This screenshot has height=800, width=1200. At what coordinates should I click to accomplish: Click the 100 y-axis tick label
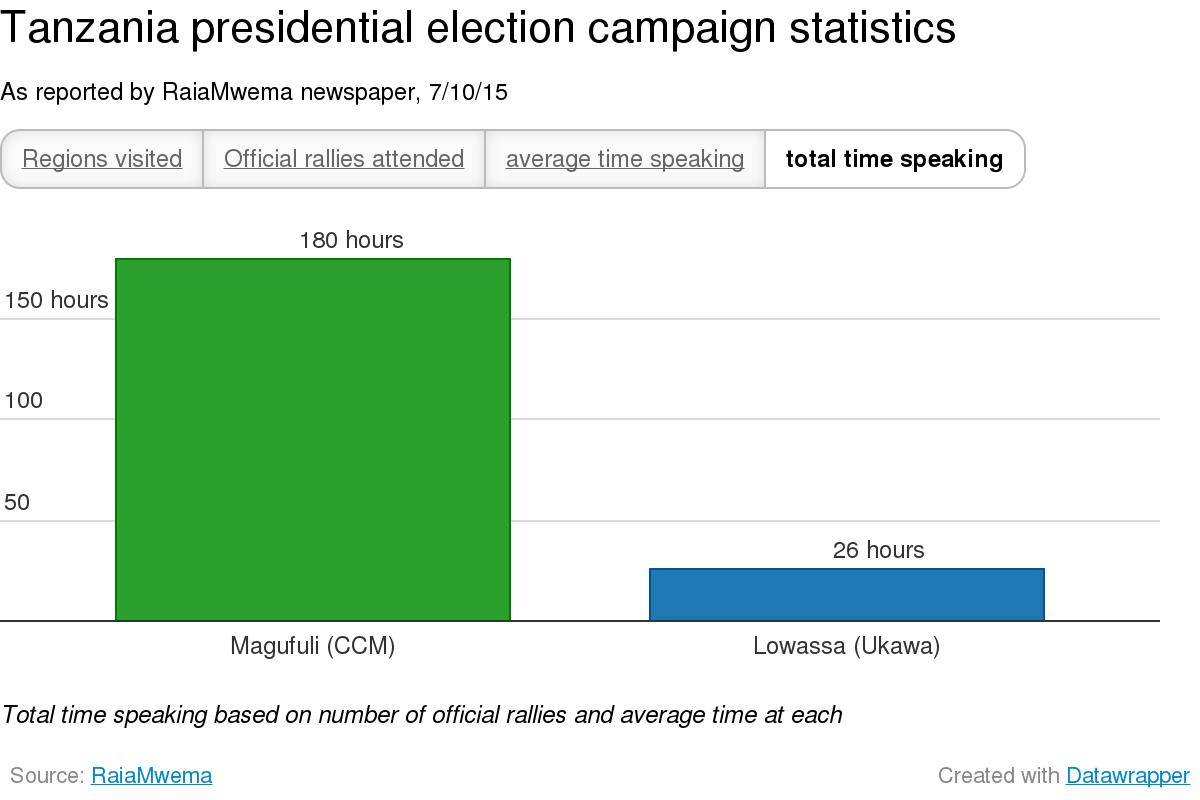click(24, 401)
